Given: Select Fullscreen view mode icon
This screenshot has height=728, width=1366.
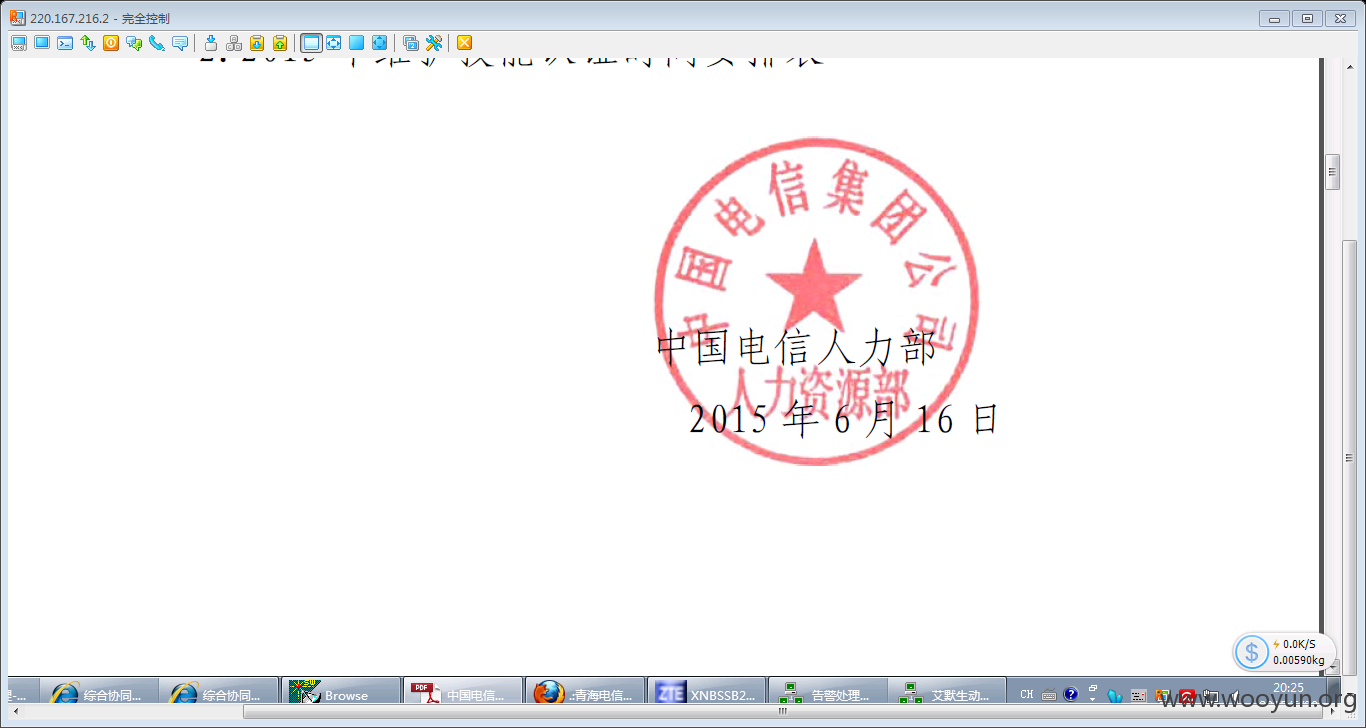Looking at the screenshot, I should click(357, 43).
